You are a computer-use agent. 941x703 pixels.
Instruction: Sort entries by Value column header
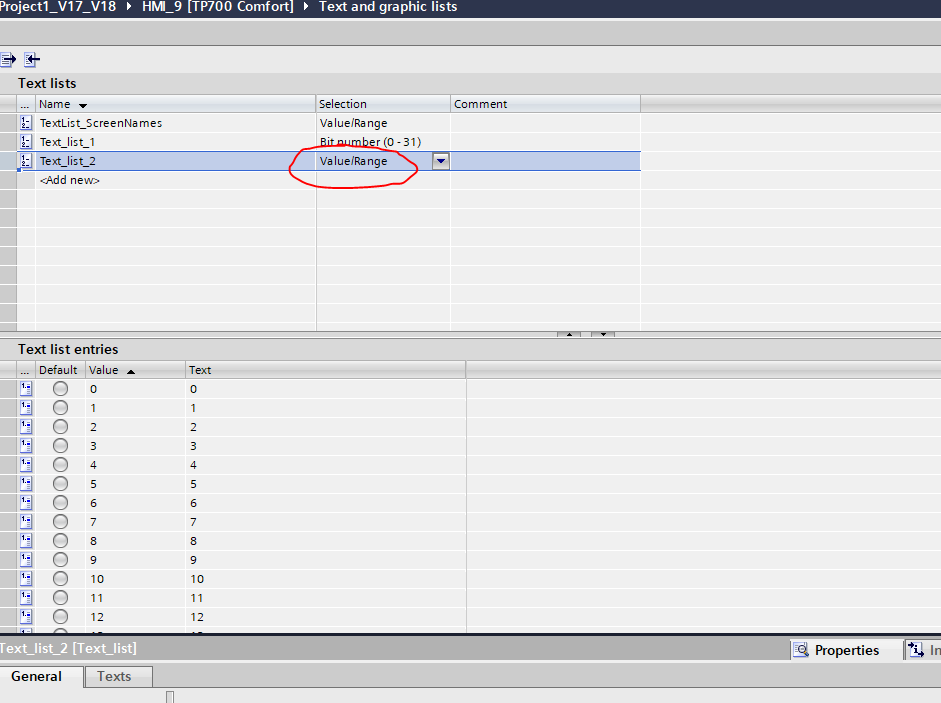pos(136,370)
